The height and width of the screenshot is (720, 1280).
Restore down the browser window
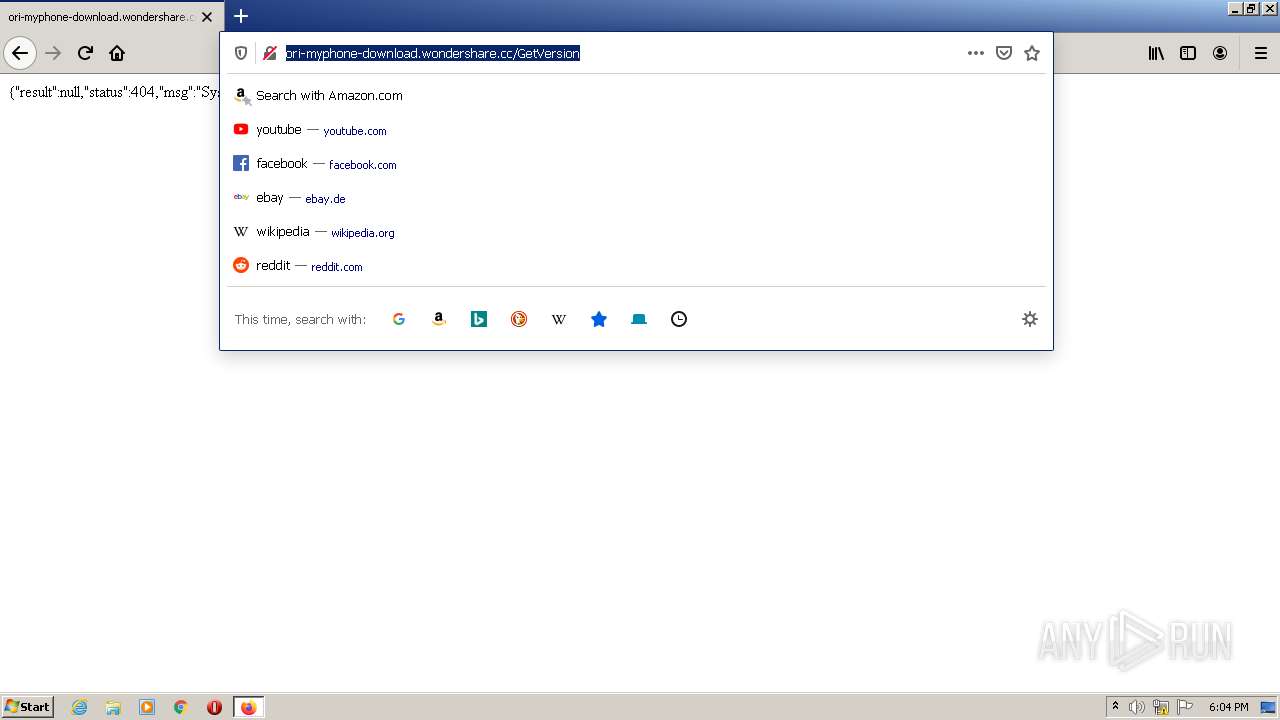[x=1251, y=8]
